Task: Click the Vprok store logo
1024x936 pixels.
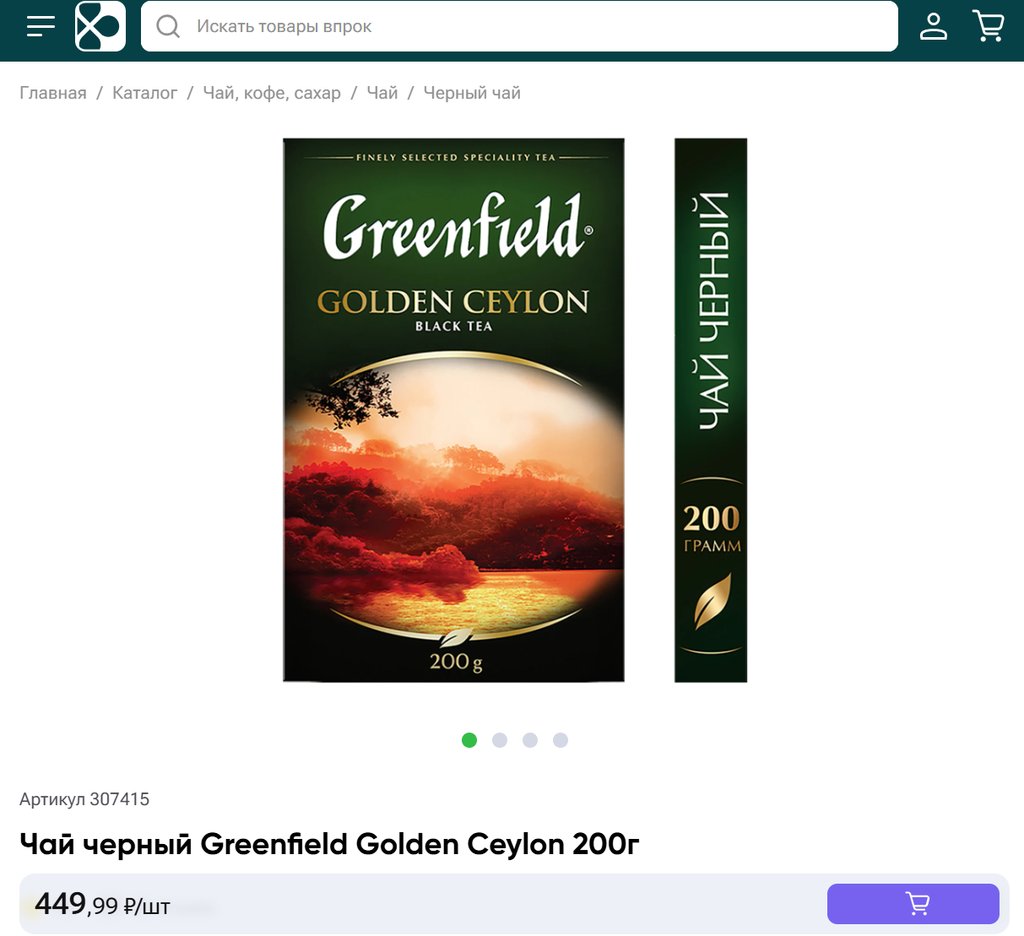Action: [x=100, y=26]
